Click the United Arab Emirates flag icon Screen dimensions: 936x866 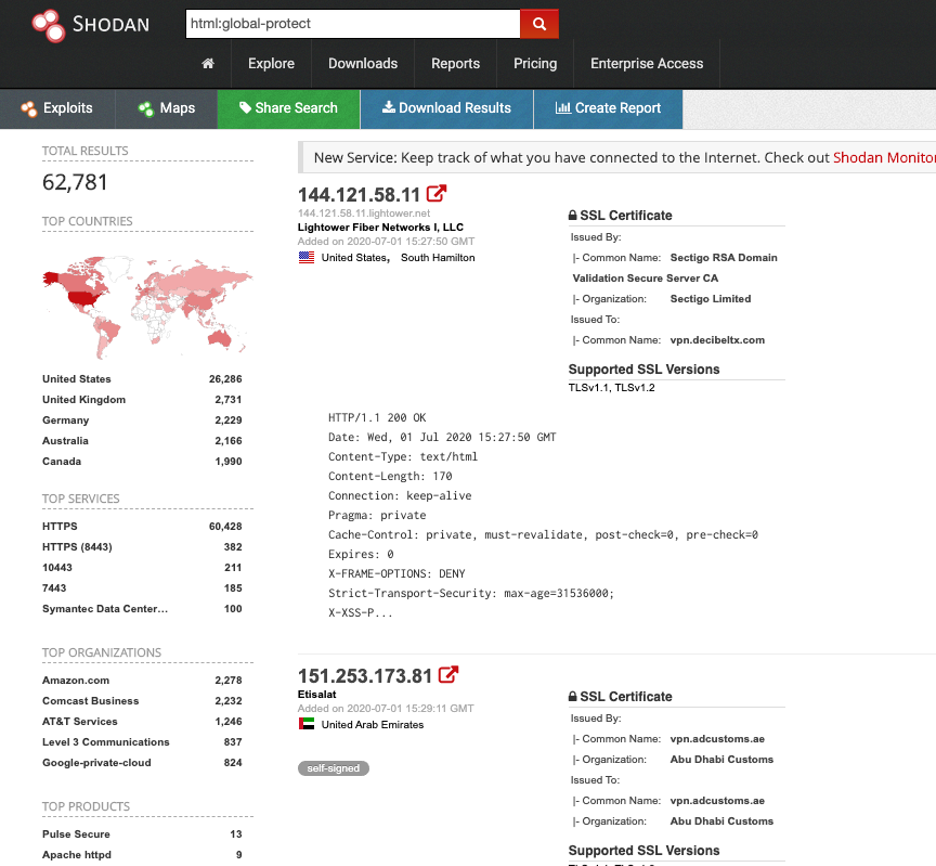click(x=306, y=724)
